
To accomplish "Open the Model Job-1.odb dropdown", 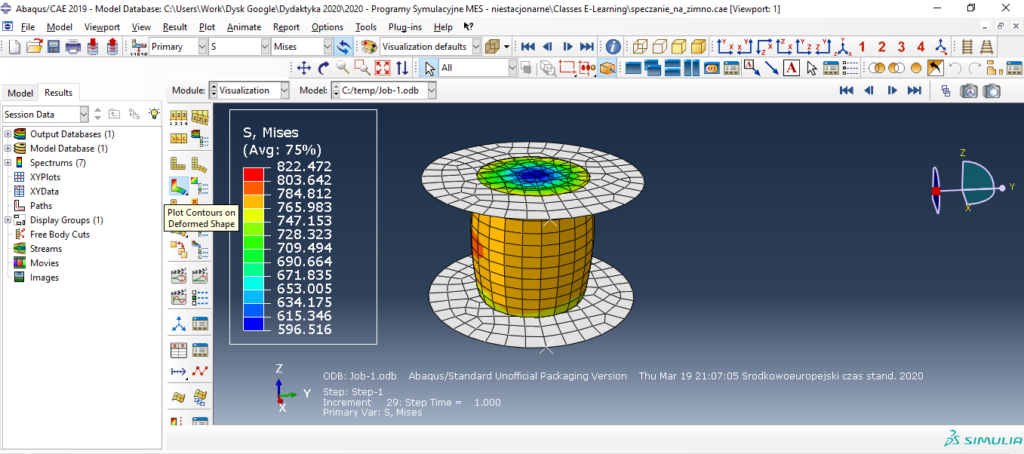I will pos(432,91).
